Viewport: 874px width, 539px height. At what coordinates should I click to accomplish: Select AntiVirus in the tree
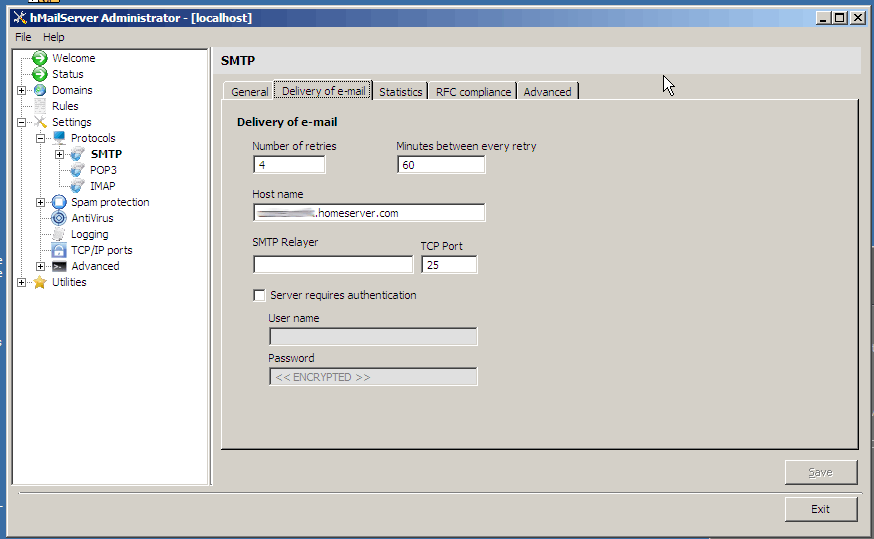click(x=92, y=218)
